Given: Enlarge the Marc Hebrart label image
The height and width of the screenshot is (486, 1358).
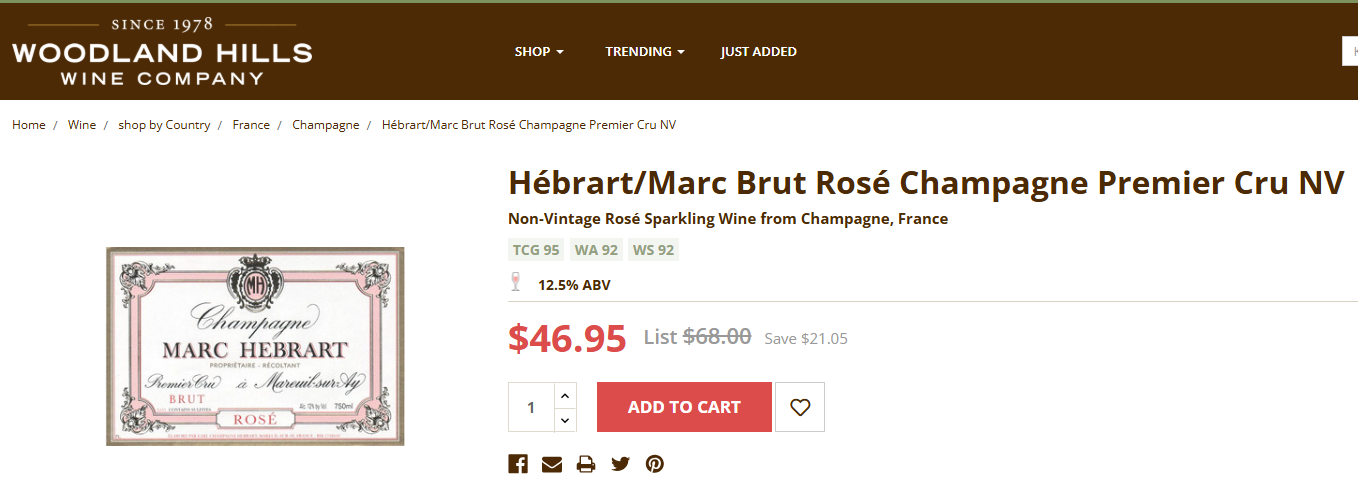Looking at the screenshot, I should [x=255, y=346].
